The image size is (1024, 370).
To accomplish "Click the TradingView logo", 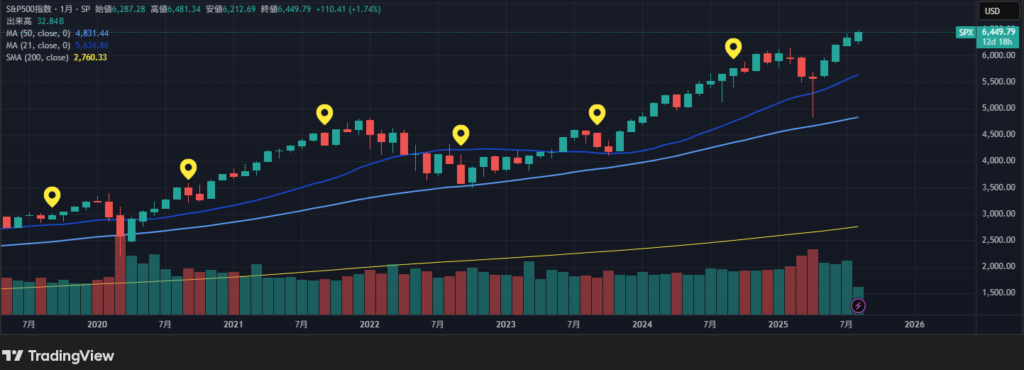I will click(x=58, y=356).
